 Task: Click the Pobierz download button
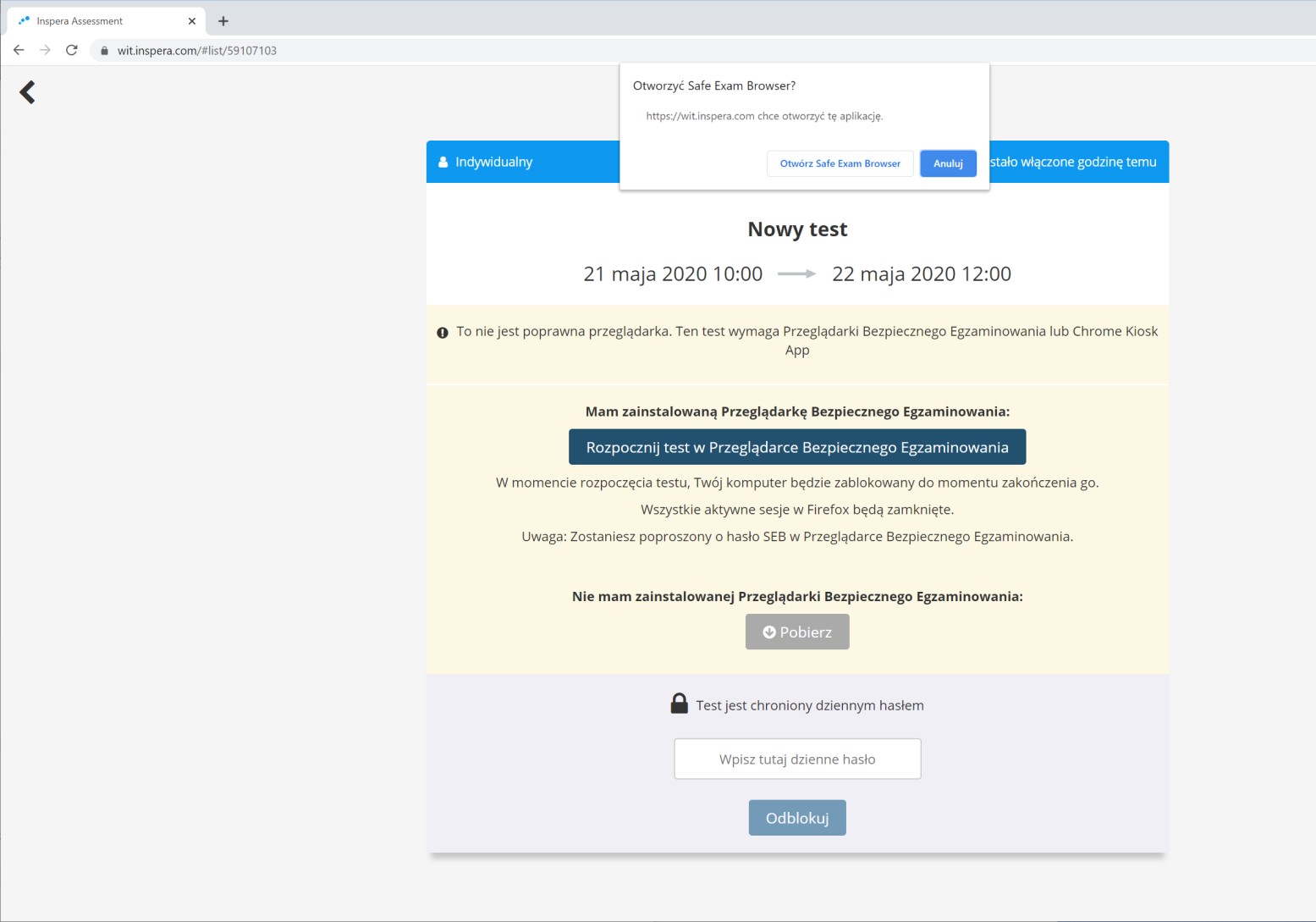(x=797, y=632)
